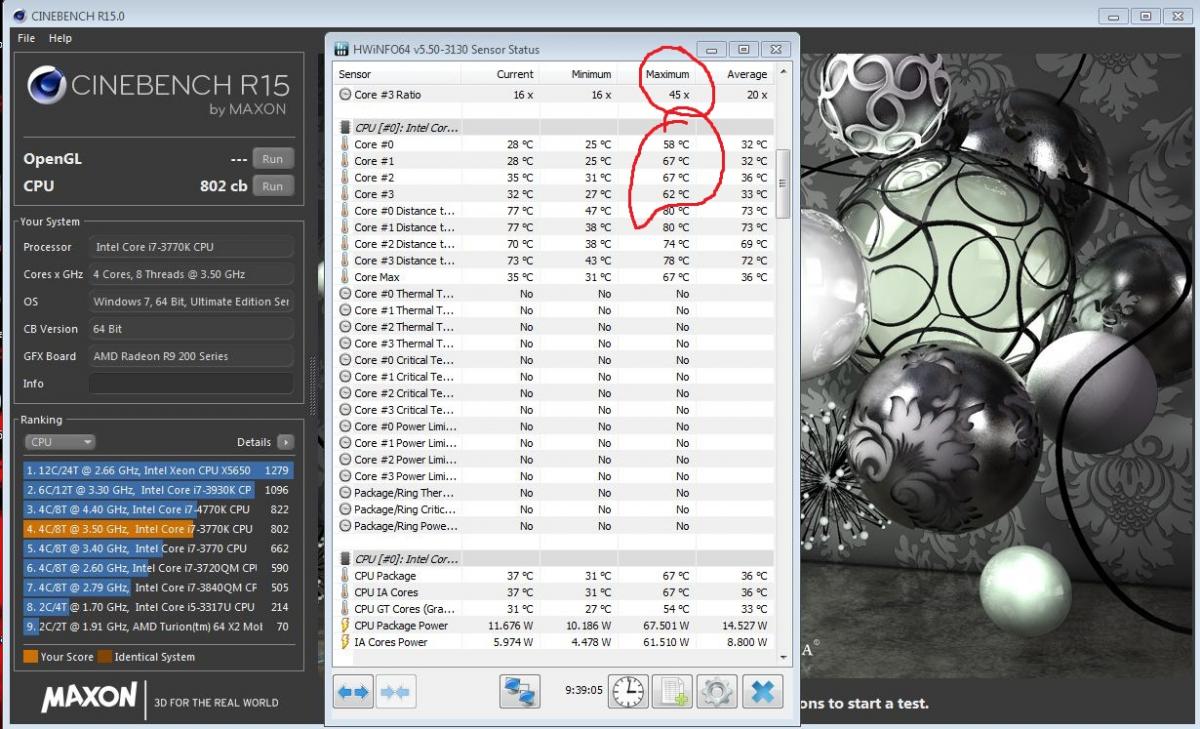
Task: Run the CPU benchmark
Action: click(x=273, y=186)
